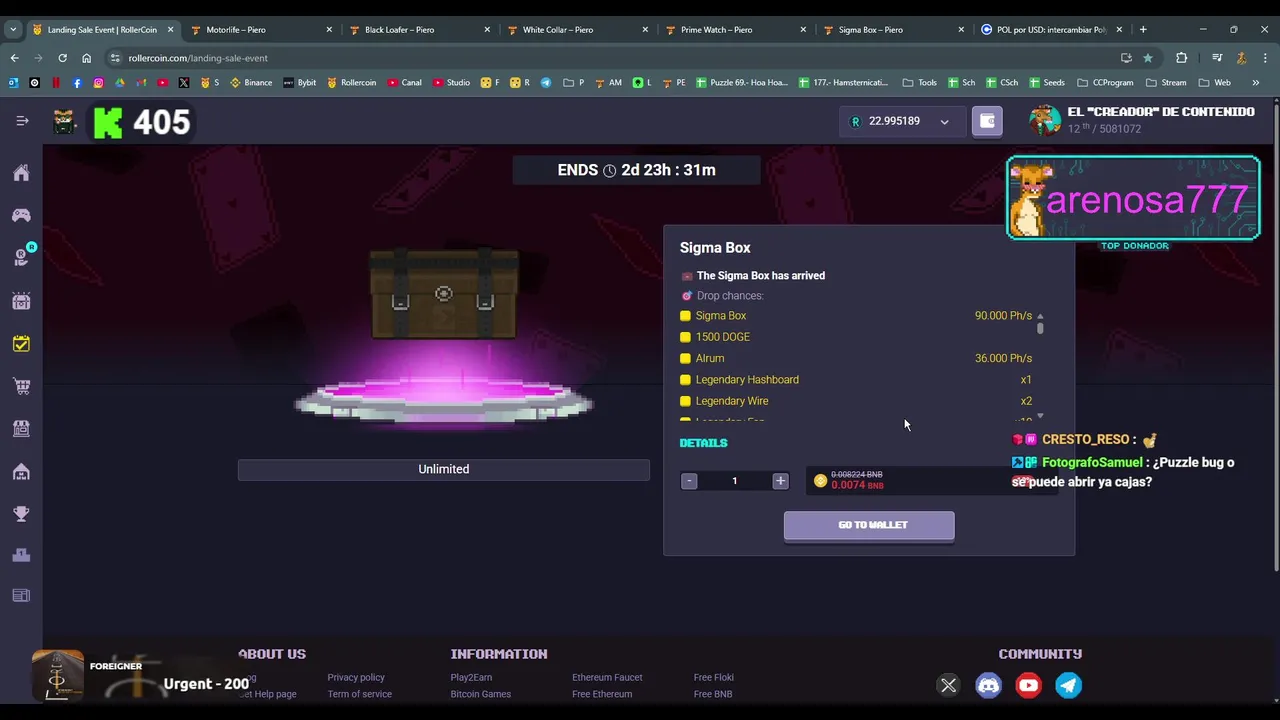
Task: Open Term of service link
Action: tap(359, 694)
